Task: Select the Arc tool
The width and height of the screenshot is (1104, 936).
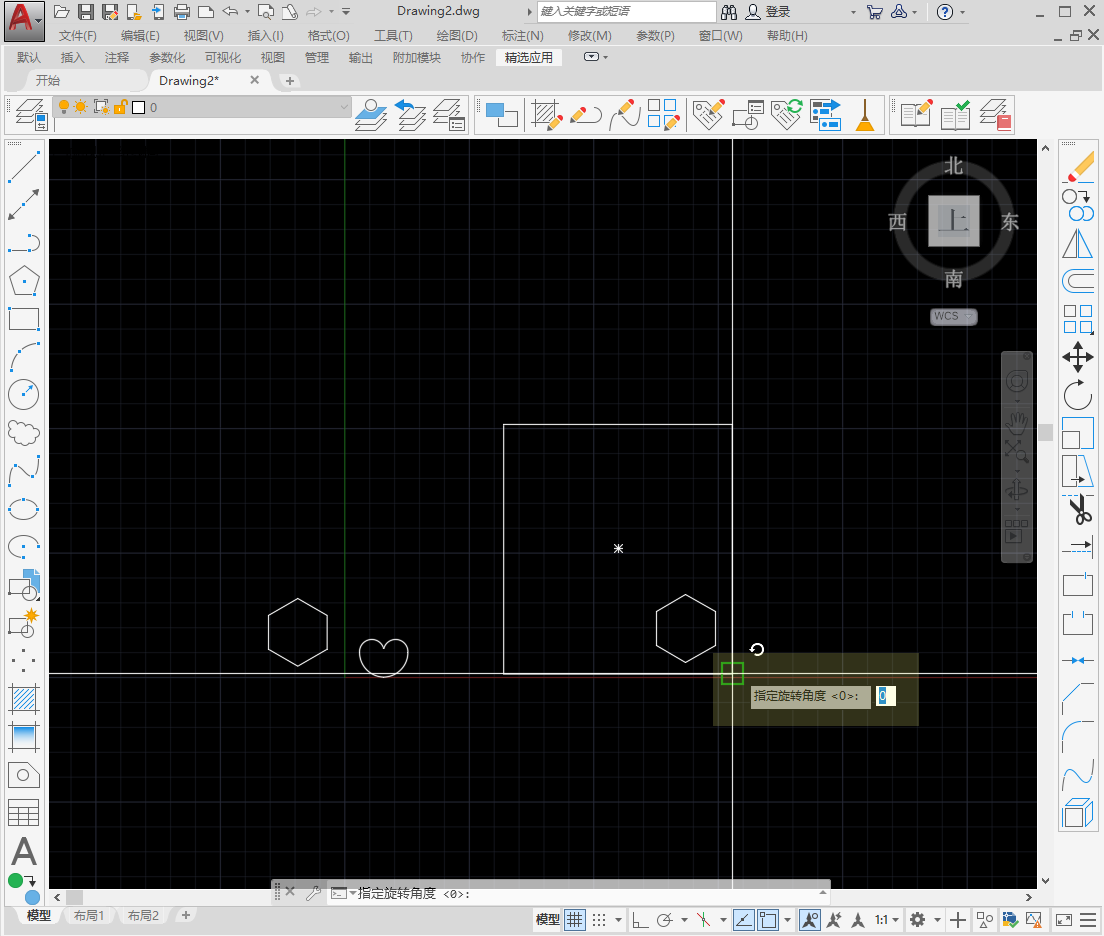Action: tap(23, 357)
